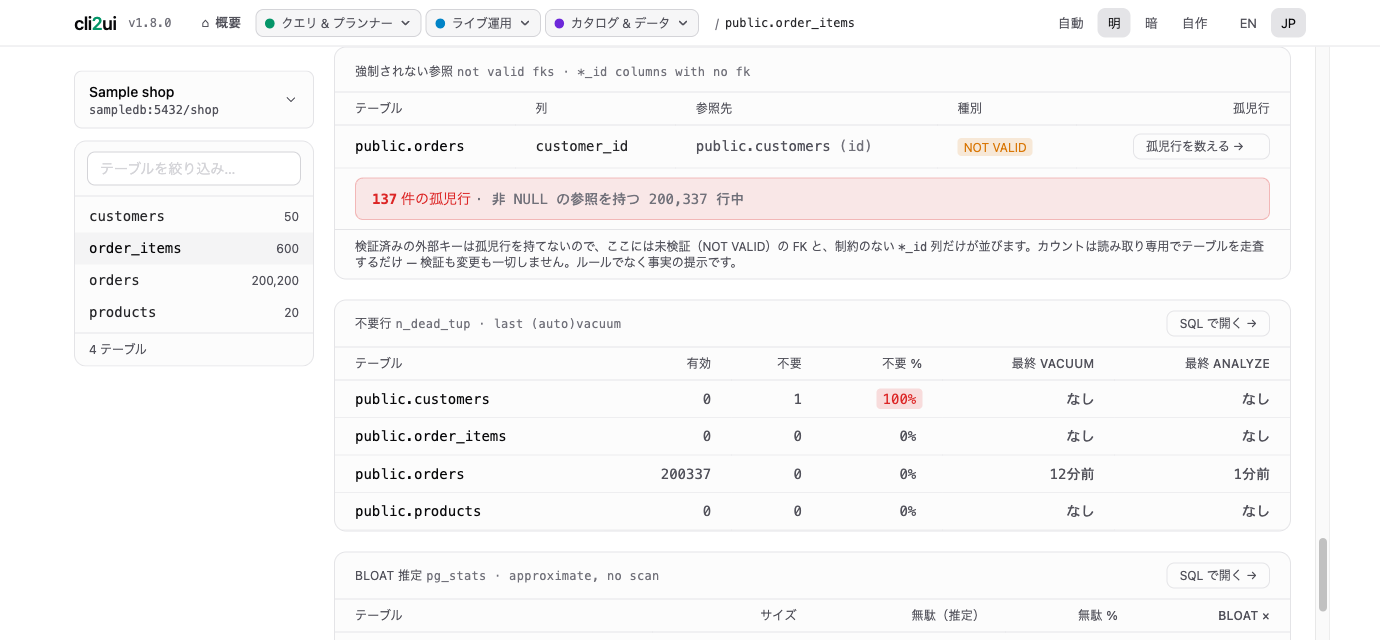
Task: Open the ライブ運用 dropdown menu
Action: coord(483,23)
